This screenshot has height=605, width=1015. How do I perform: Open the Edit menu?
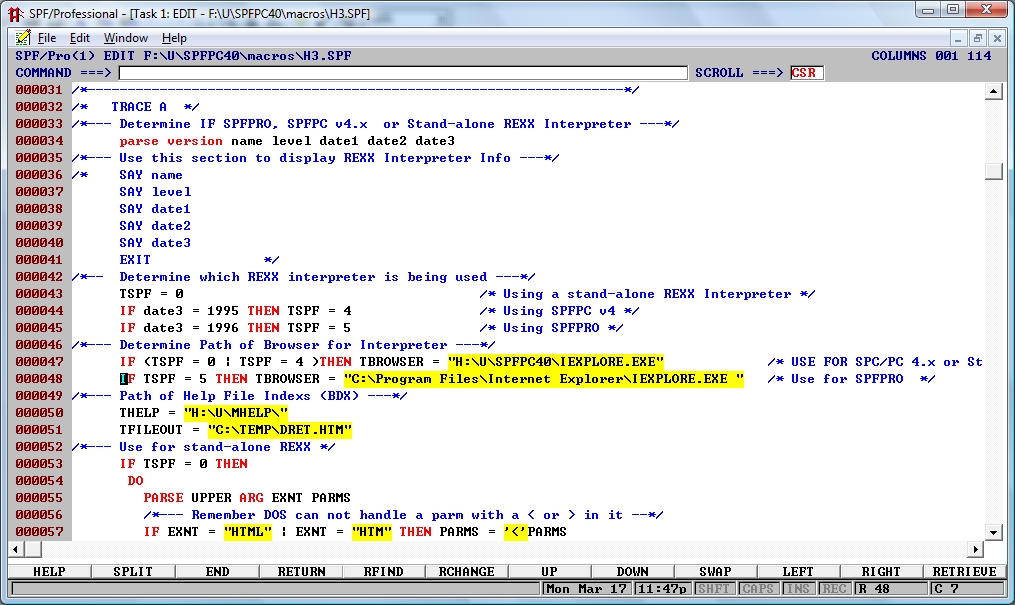click(x=80, y=38)
